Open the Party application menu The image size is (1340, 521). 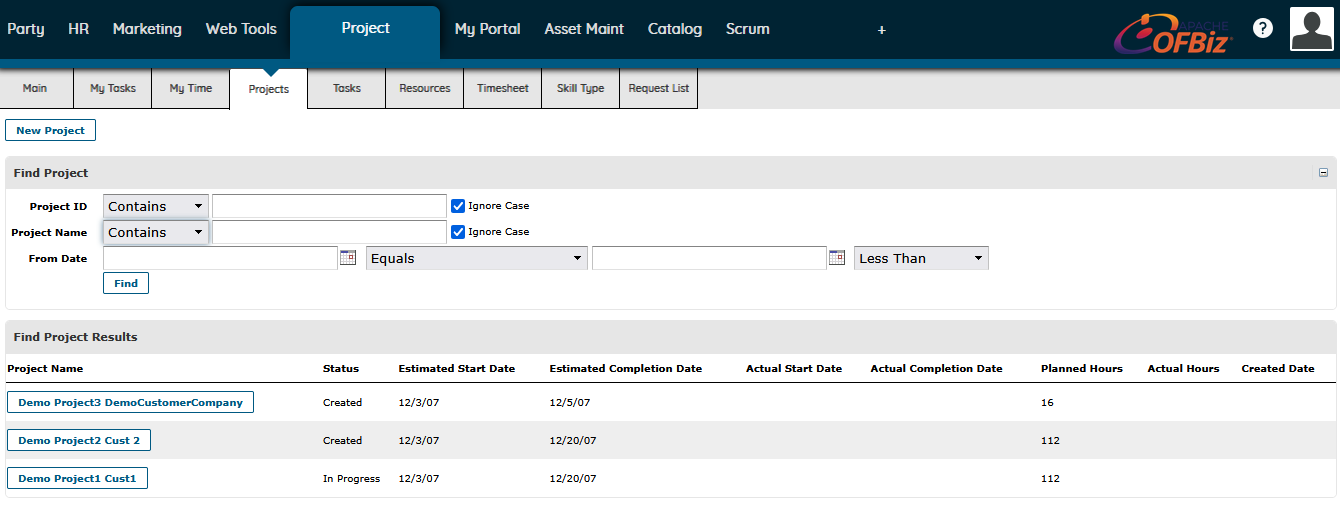point(26,29)
